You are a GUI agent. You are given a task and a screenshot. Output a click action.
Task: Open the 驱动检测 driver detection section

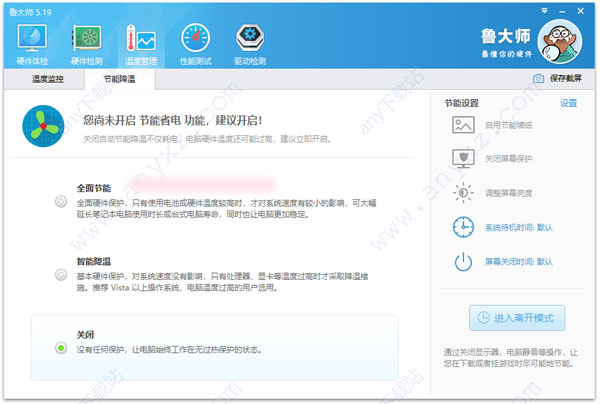pyautogui.click(x=250, y=44)
